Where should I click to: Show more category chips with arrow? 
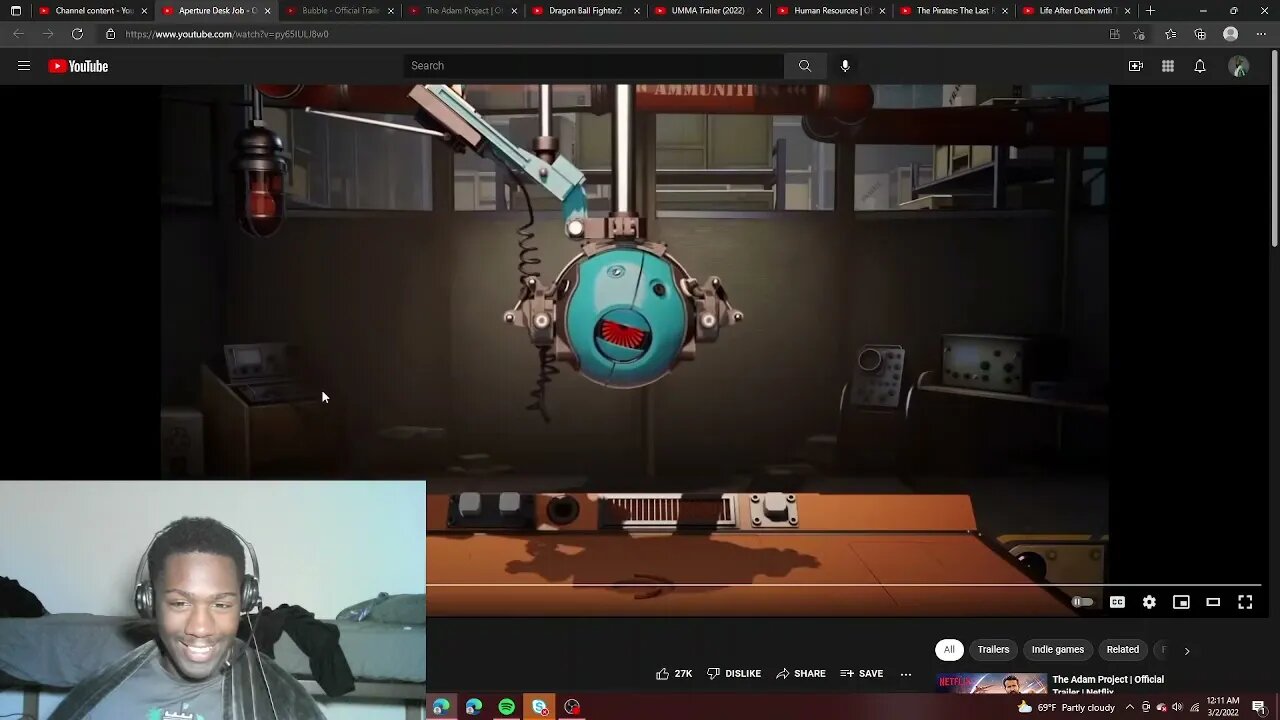click(1187, 650)
